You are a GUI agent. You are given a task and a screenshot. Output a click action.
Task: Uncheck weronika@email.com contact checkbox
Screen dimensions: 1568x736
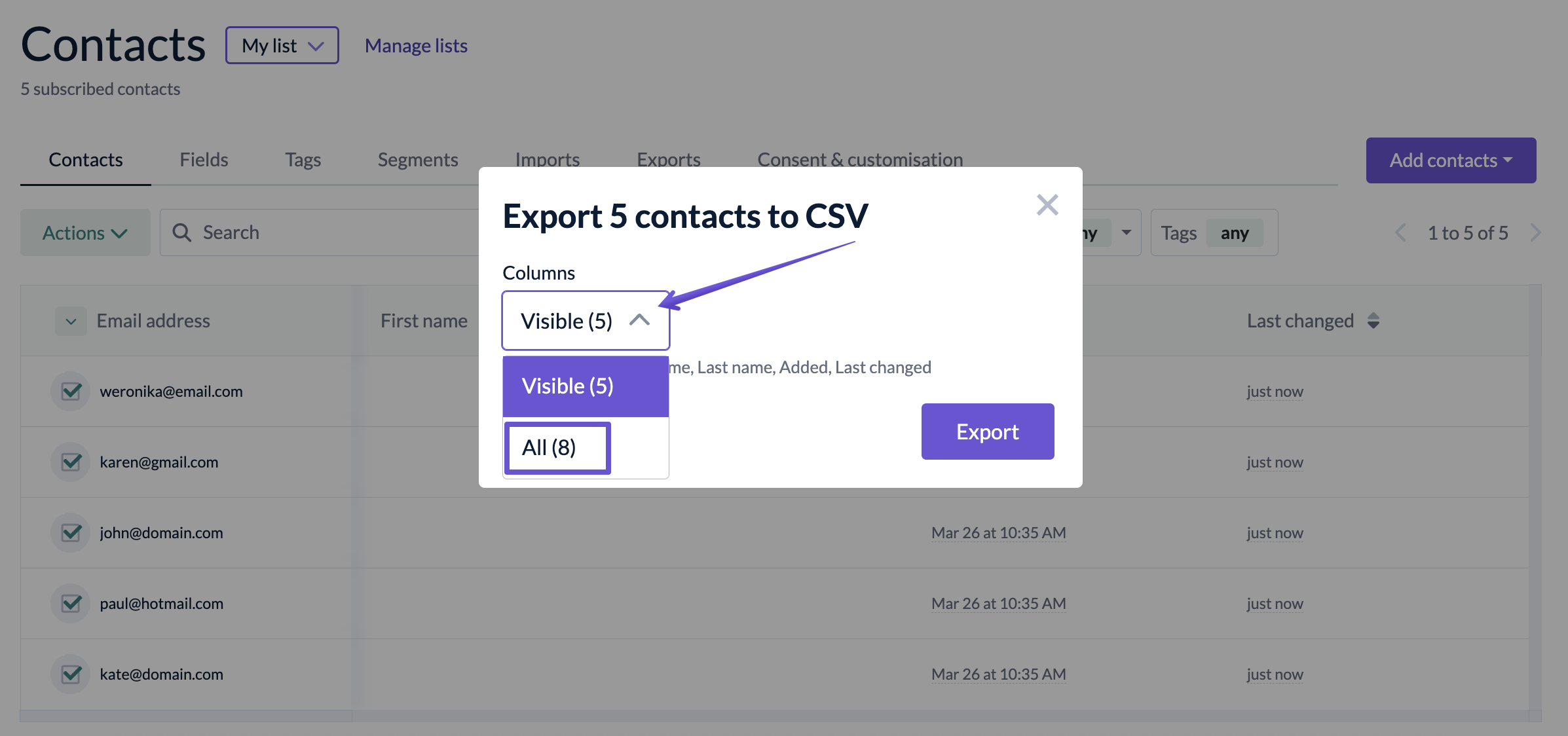pyautogui.click(x=71, y=392)
